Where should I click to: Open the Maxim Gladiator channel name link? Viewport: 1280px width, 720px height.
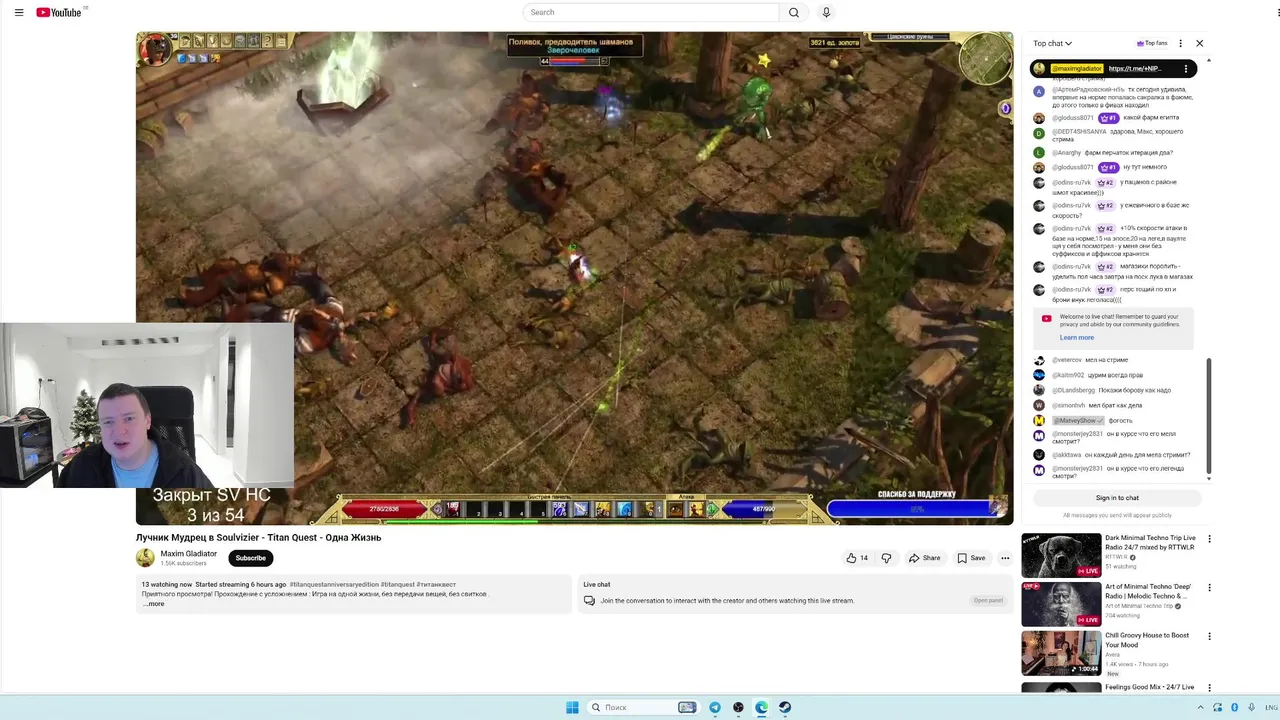point(189,554)
